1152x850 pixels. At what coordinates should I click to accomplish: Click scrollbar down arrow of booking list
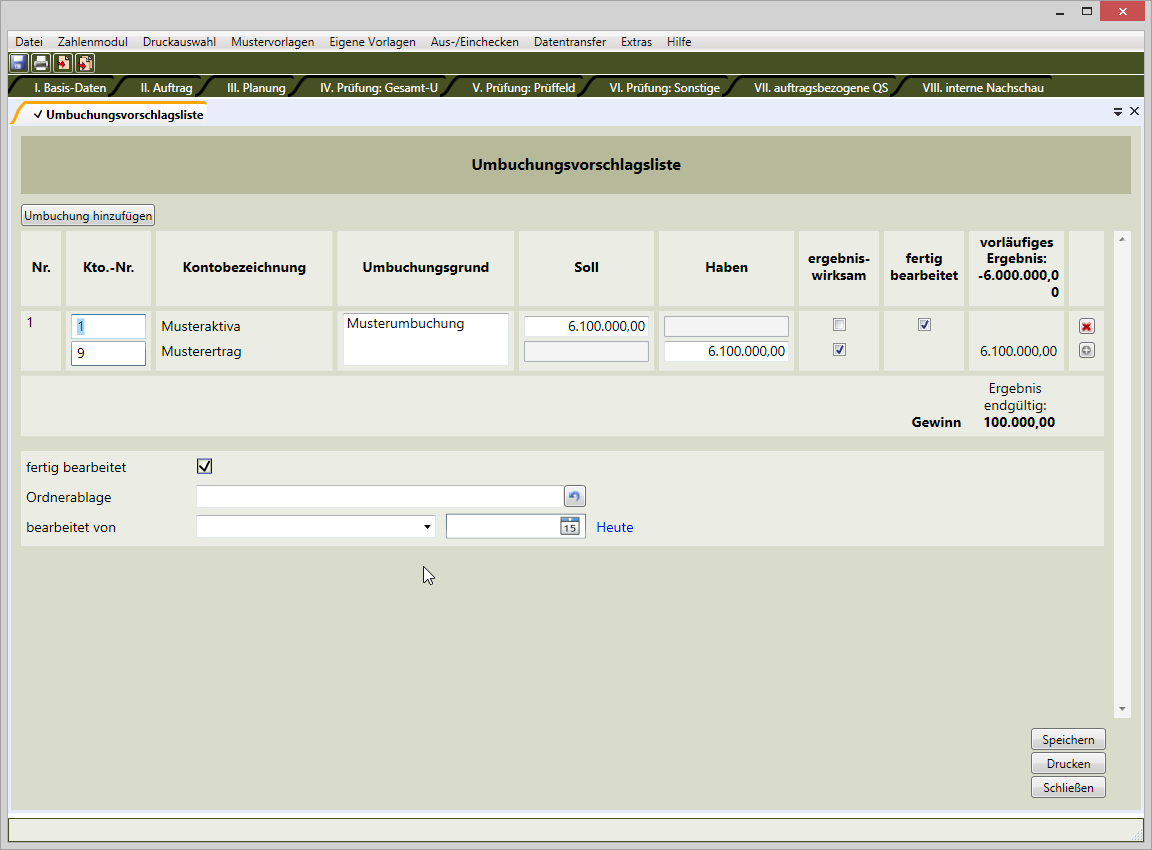(x=1123, y=709)
